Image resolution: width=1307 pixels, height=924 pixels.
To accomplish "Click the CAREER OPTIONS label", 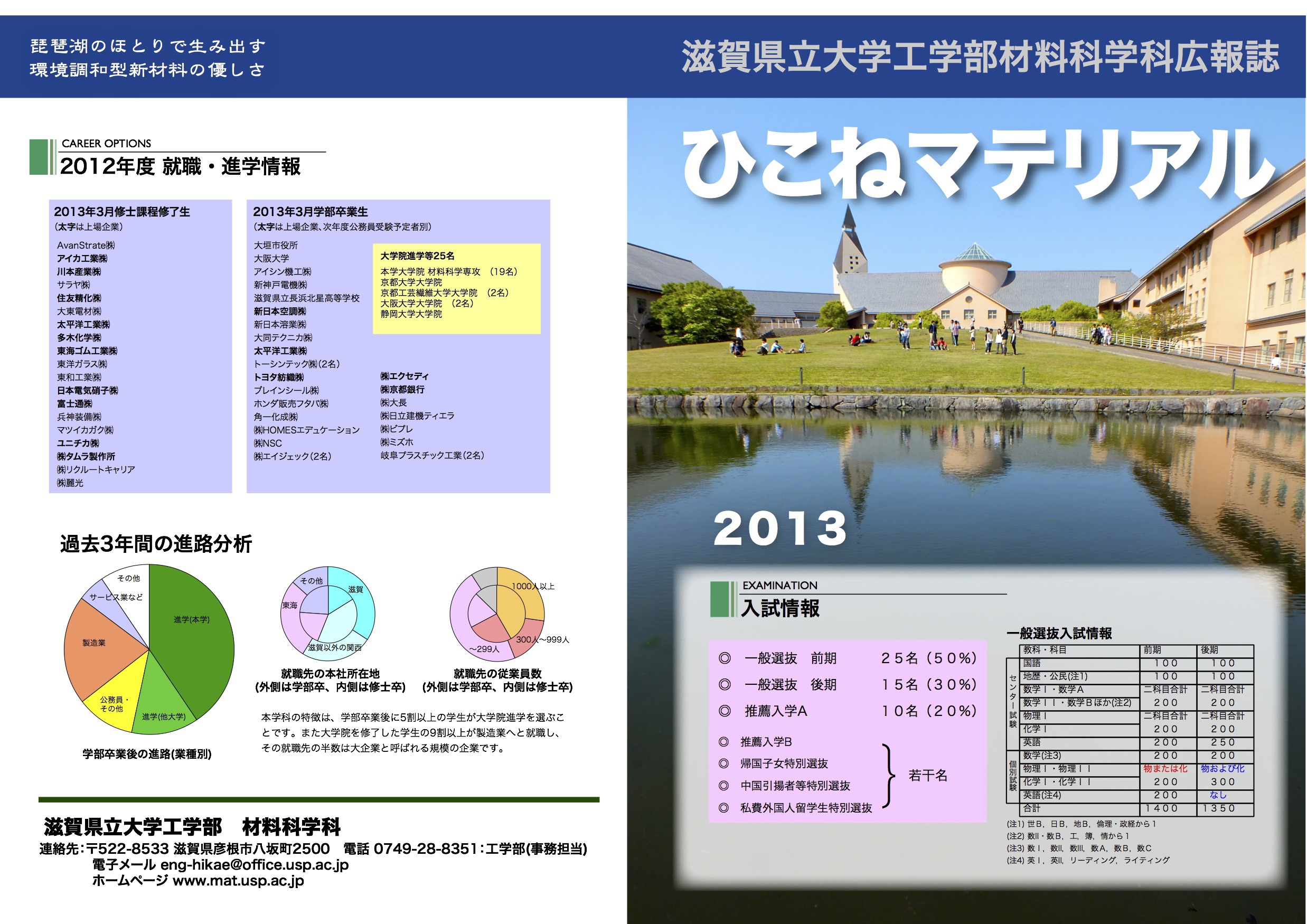I will 107,144.
